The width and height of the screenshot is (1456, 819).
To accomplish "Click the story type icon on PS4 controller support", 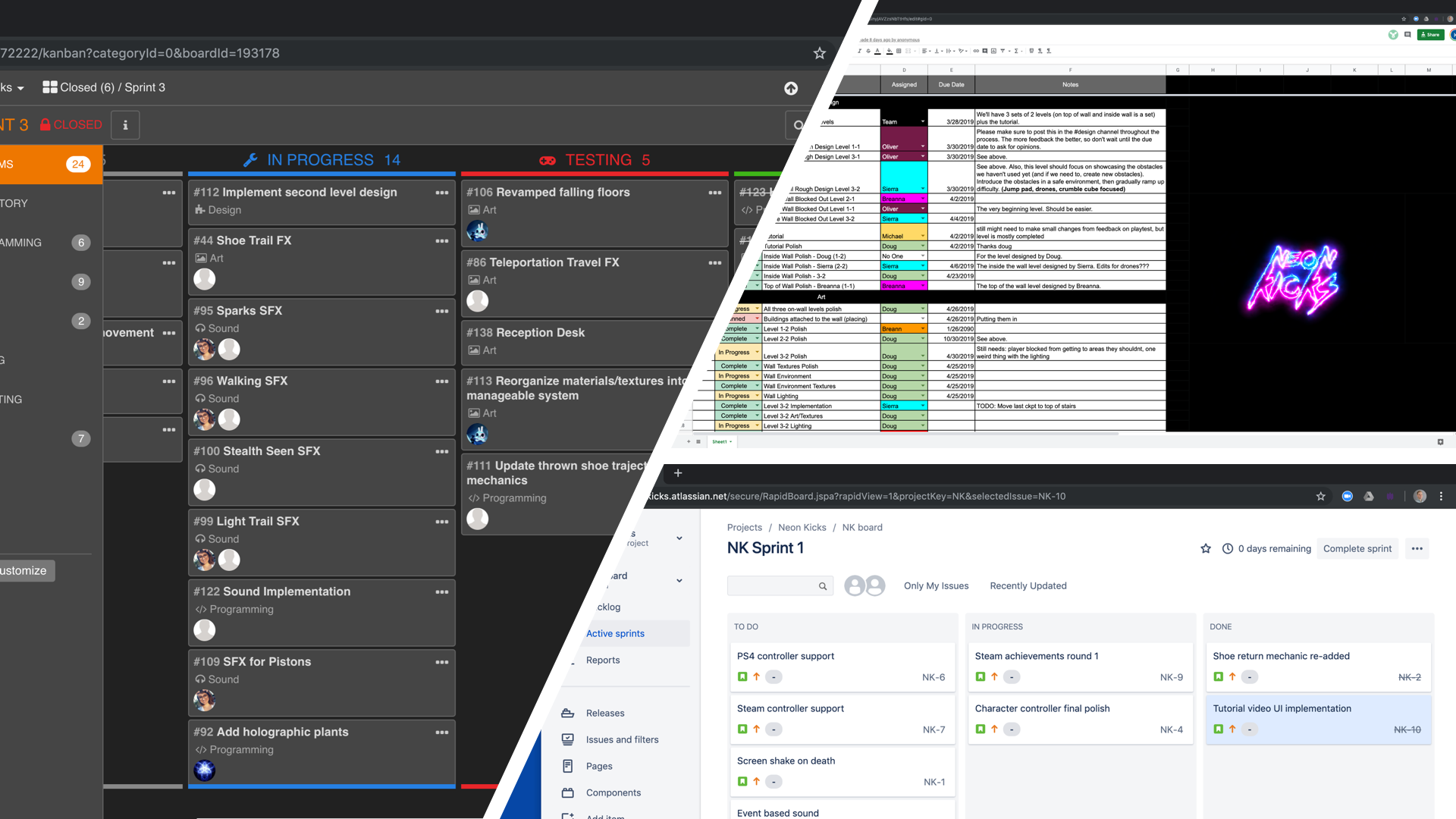I will [x=742, y=676].
